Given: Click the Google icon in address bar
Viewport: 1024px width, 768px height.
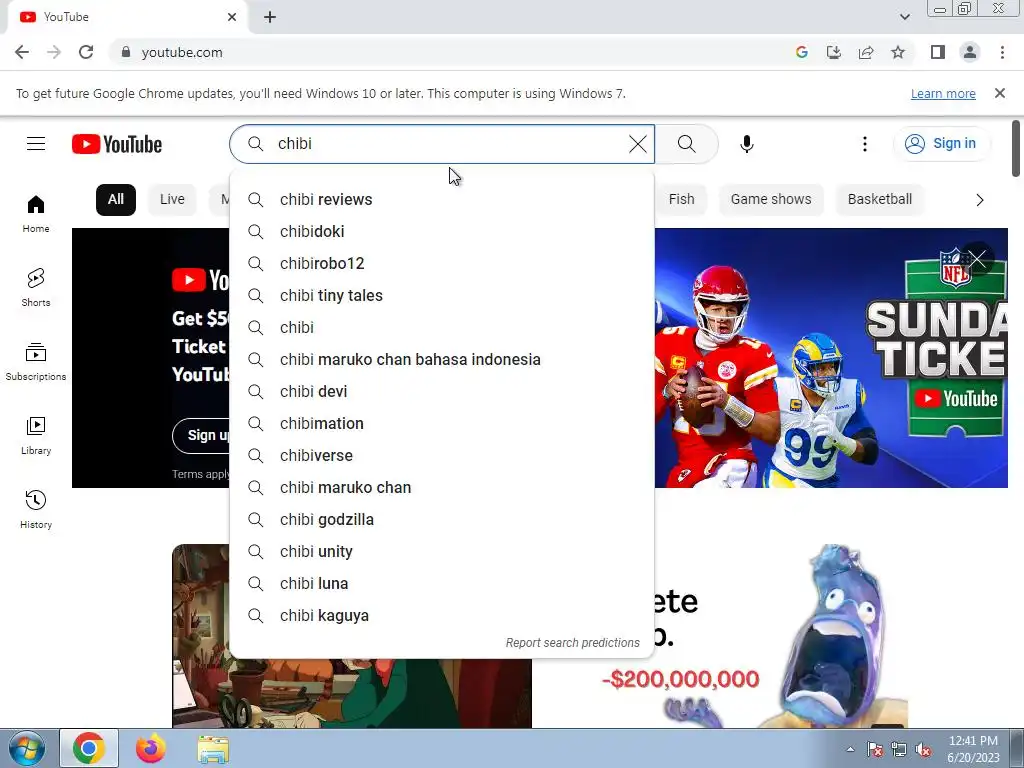Looking at the screenshot, I should (x=801, y=52).
